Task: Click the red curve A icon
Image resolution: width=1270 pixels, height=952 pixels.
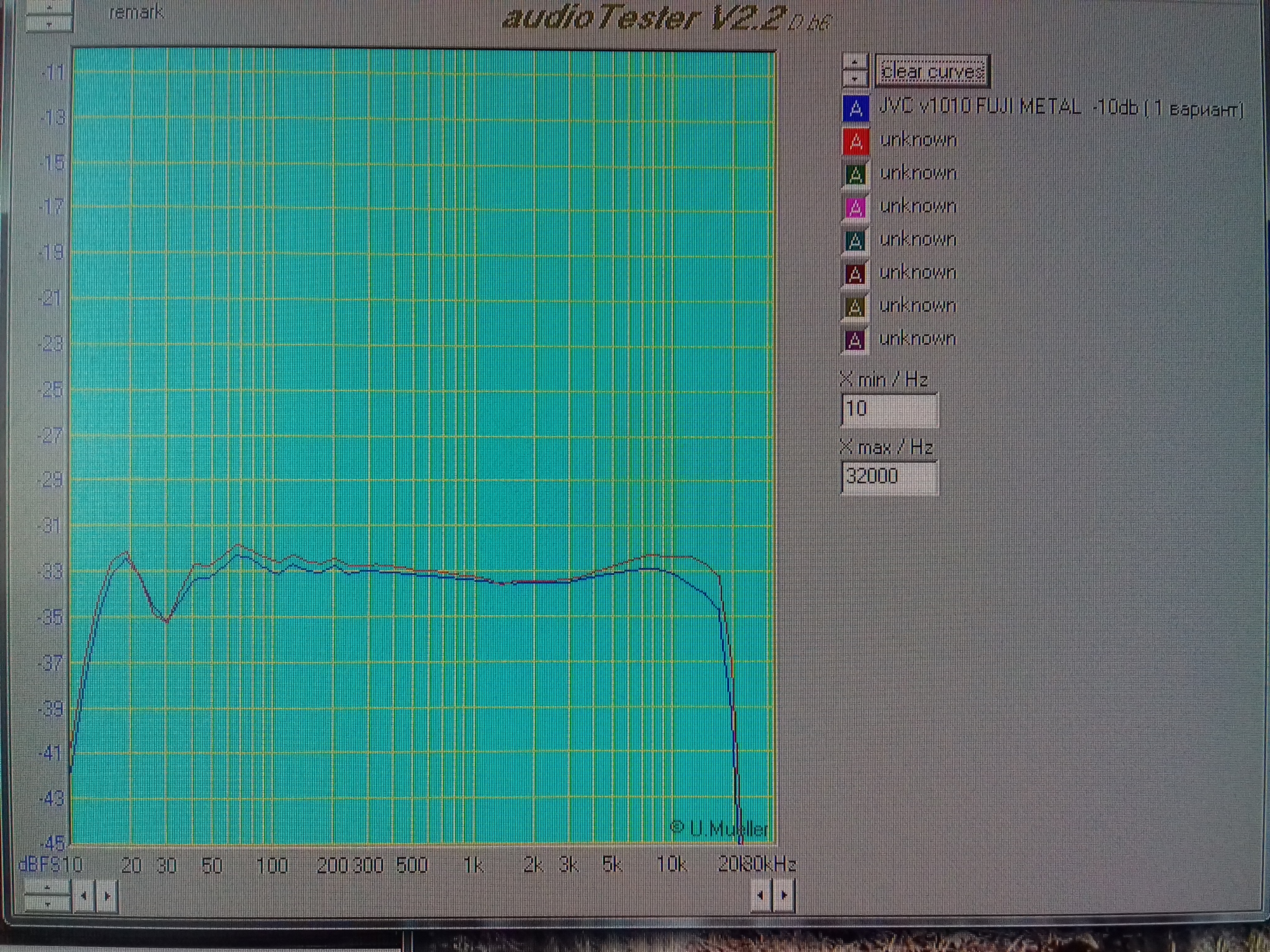Action: point(856,142)
